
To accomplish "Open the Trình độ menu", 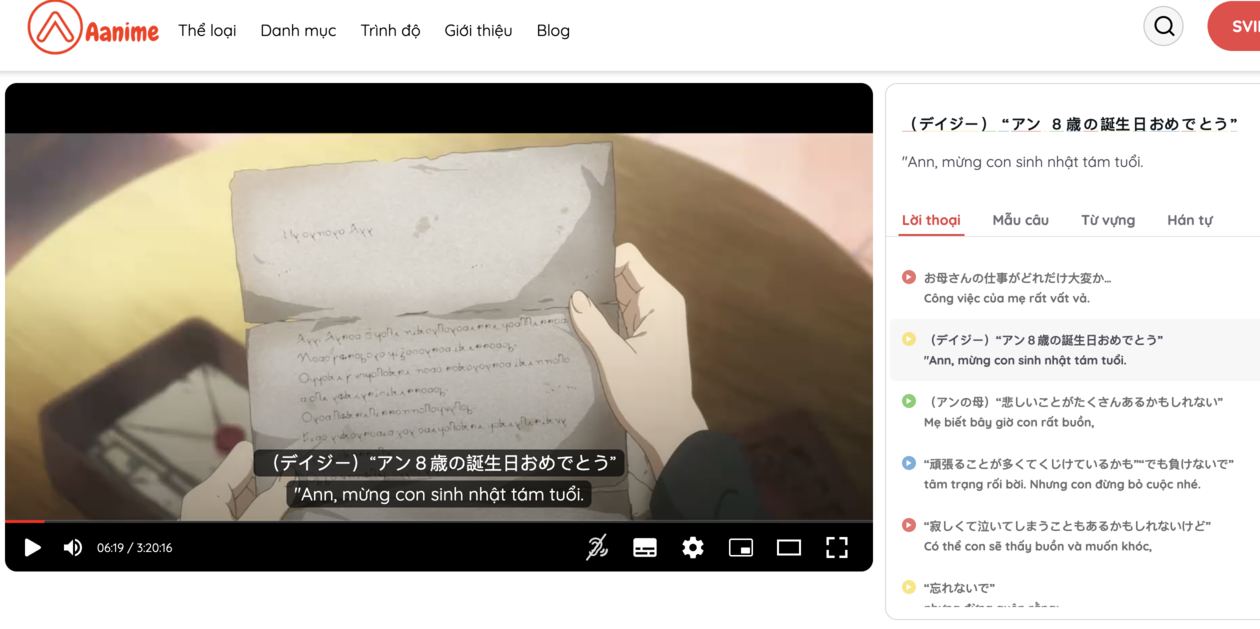I will 390,30.
